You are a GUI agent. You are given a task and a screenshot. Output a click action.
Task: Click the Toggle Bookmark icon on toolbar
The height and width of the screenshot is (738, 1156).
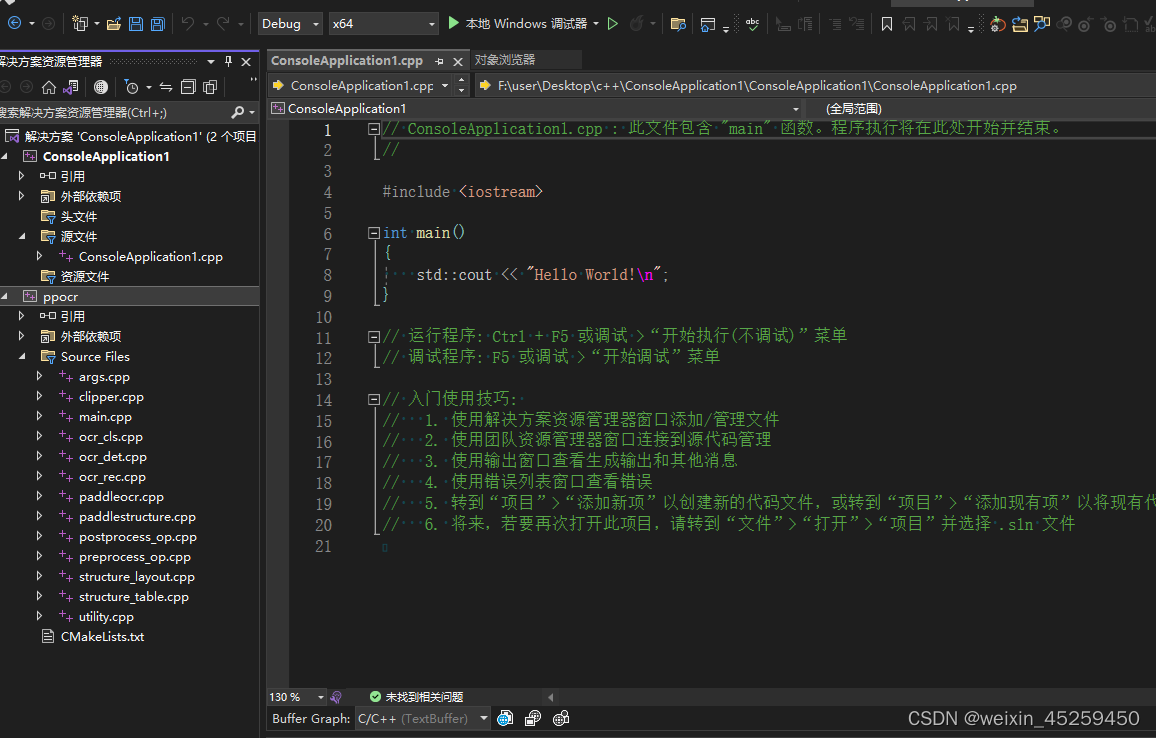pyautogui.click(x=887, y=24)
